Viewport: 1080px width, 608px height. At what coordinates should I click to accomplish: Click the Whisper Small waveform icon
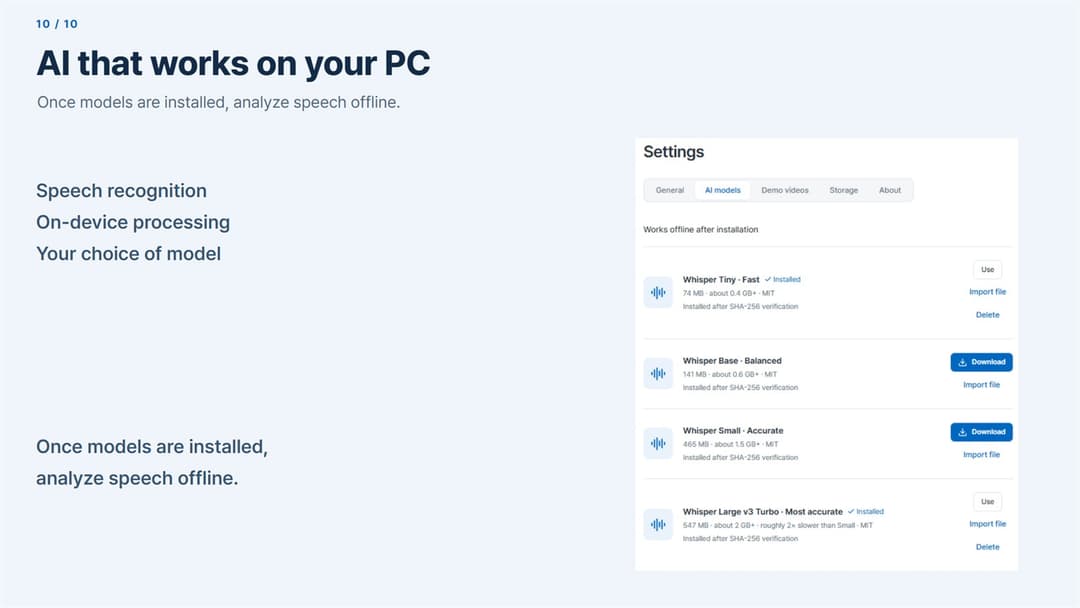click(x=658, y=443)
